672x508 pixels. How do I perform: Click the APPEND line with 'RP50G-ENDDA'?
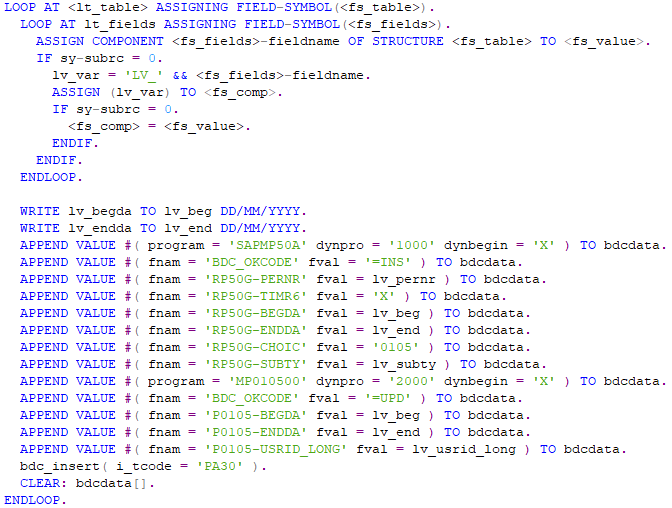tap(275, 331)
